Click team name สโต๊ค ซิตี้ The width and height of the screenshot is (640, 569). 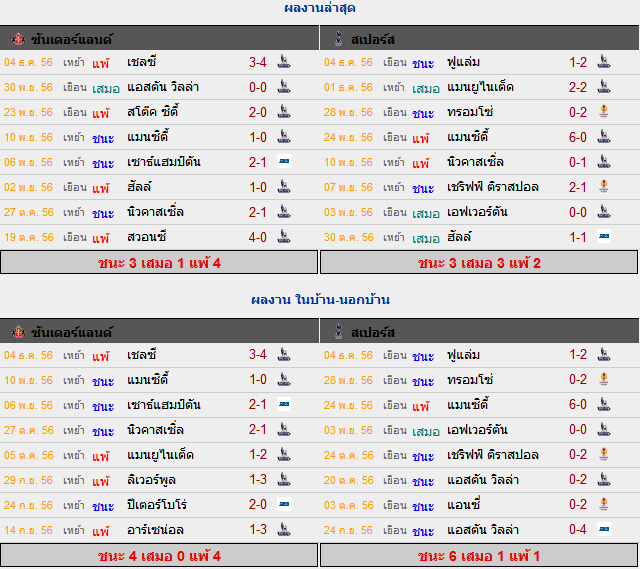[153, 111]
